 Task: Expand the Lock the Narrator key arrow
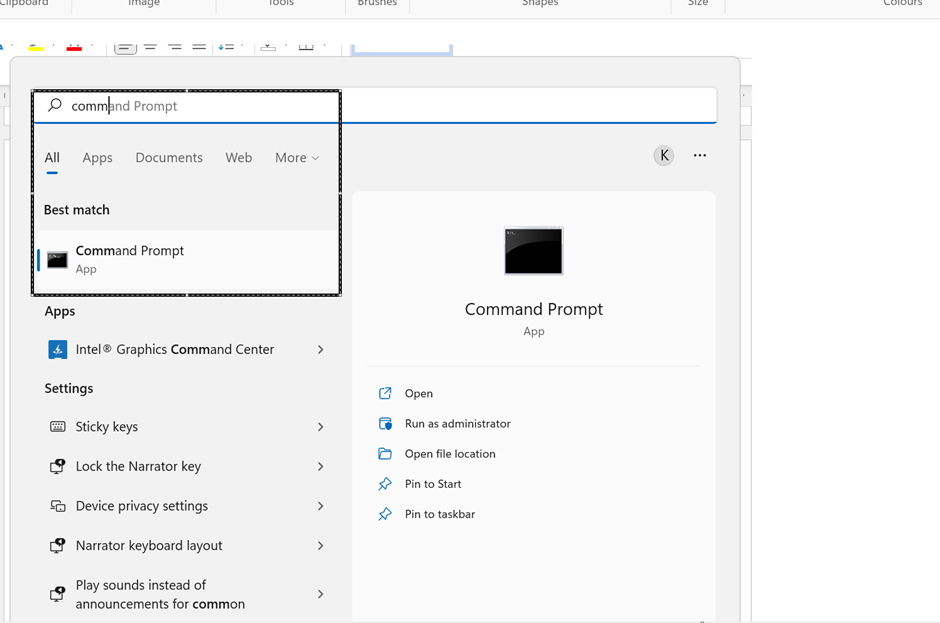321,467
